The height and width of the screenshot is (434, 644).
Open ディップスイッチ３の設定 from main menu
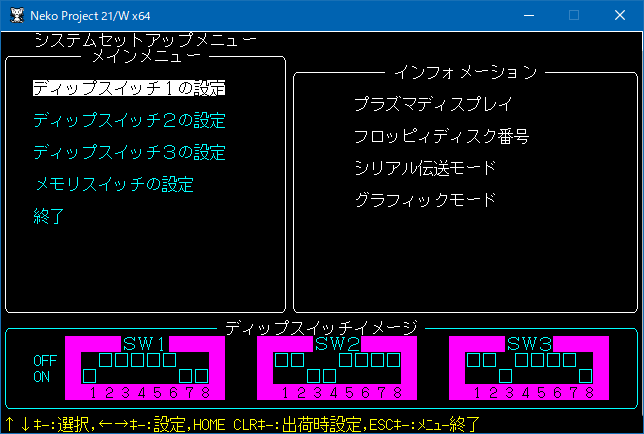[x=128, y=153]
